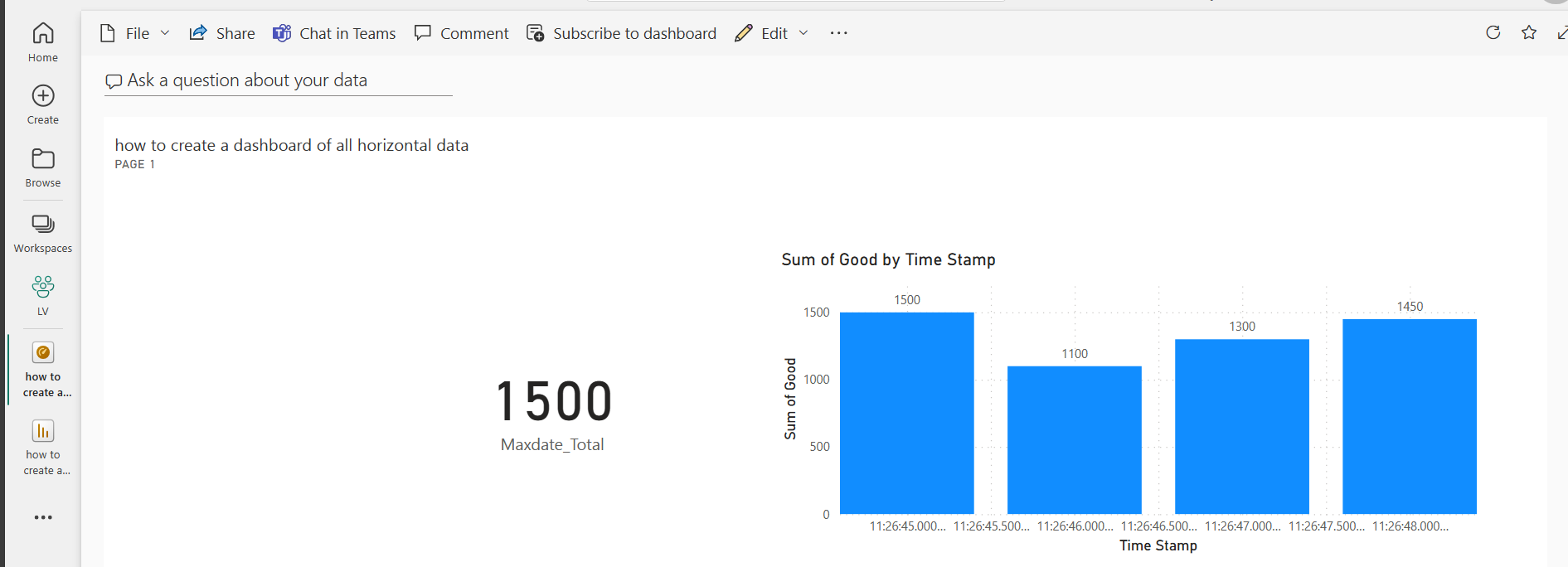Add a Comment to the dashboard
The height and width of the screenshot is (567, 1568).
[x=461, y=33]
